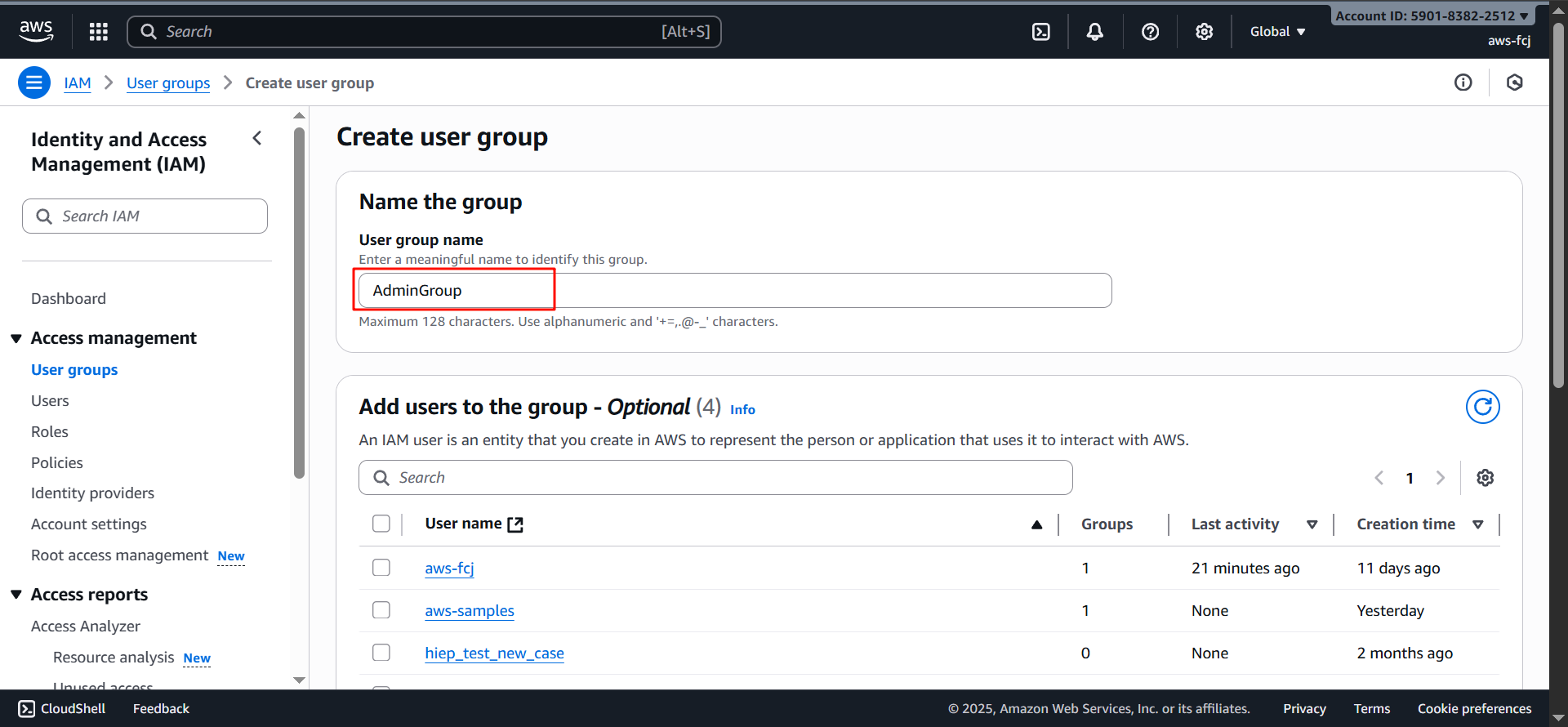Viewport: 1568px width, 727px height.
Task: Open Users in the IAM sidebar
Action: 50,401
